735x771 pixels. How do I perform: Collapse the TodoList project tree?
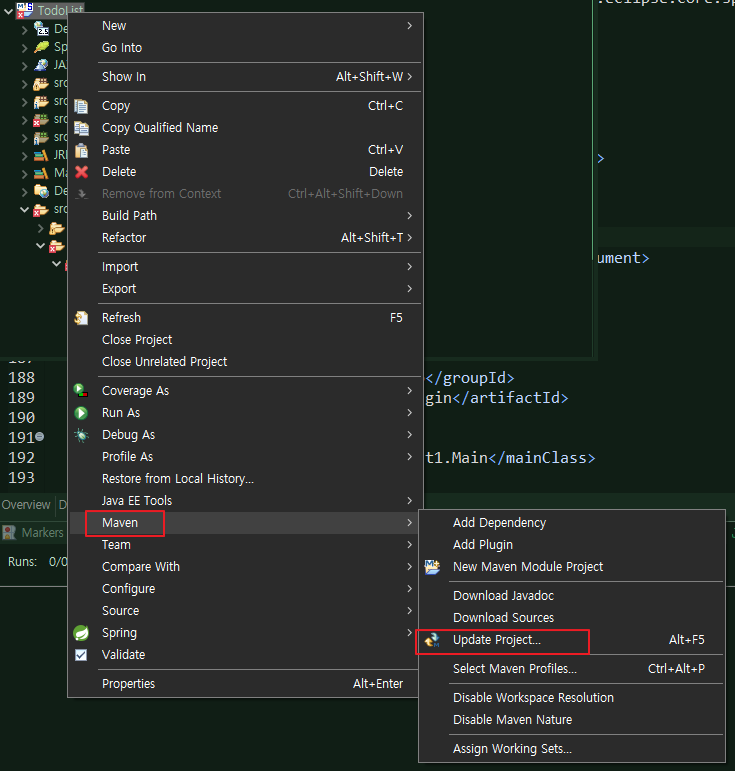click(x=8, y=11)
